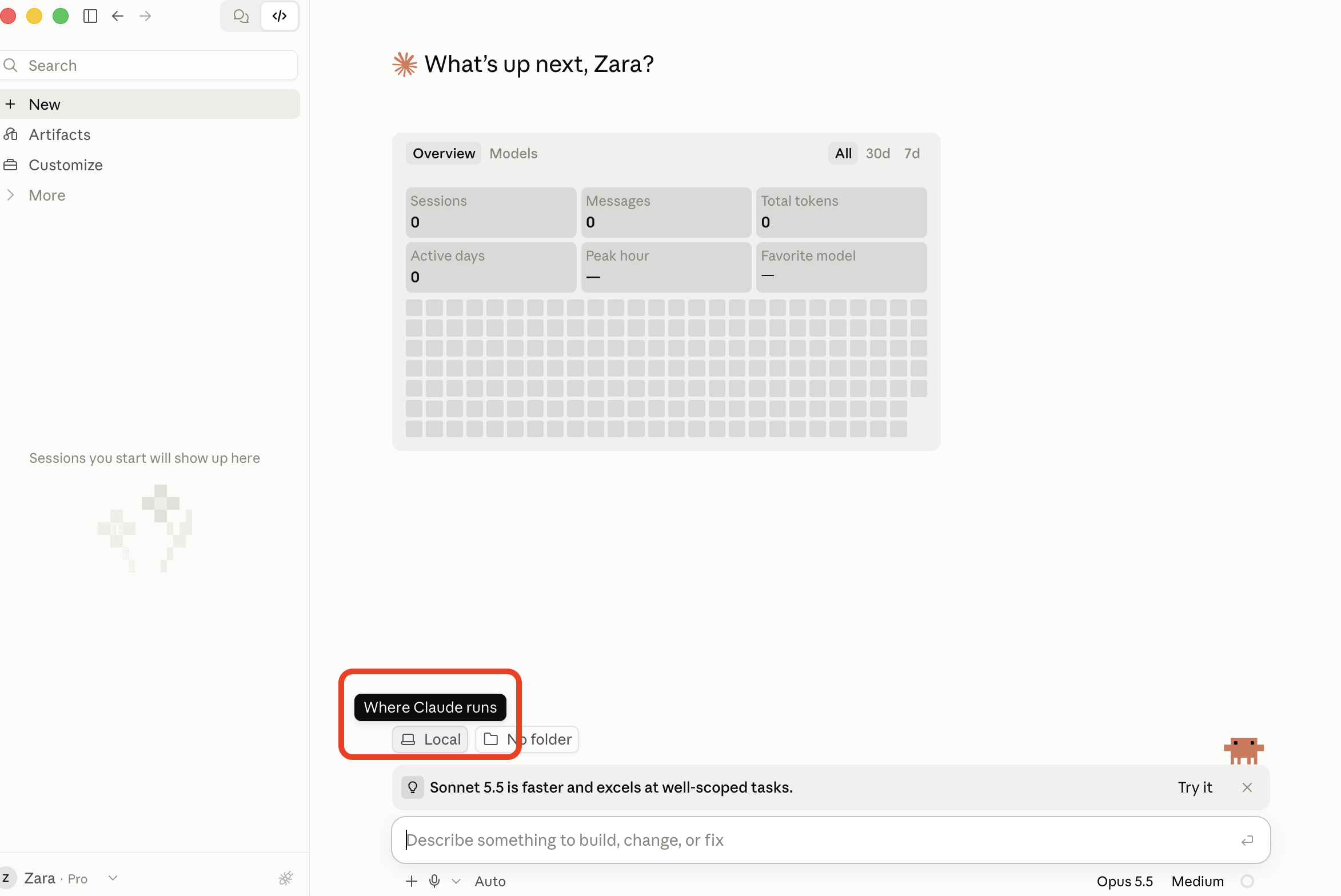1341x896 pixels.
Task: Choose a folder via No folder button
Action: 527,739
